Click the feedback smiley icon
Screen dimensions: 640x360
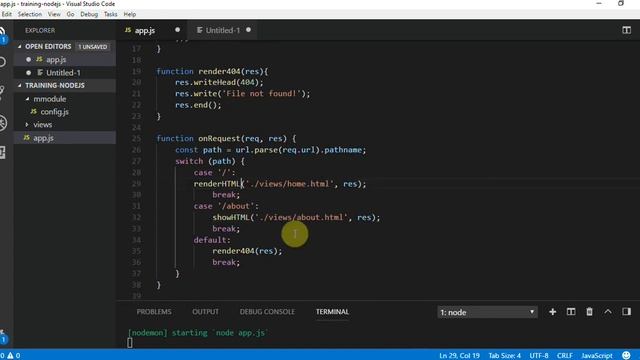[x=626, y=356]
